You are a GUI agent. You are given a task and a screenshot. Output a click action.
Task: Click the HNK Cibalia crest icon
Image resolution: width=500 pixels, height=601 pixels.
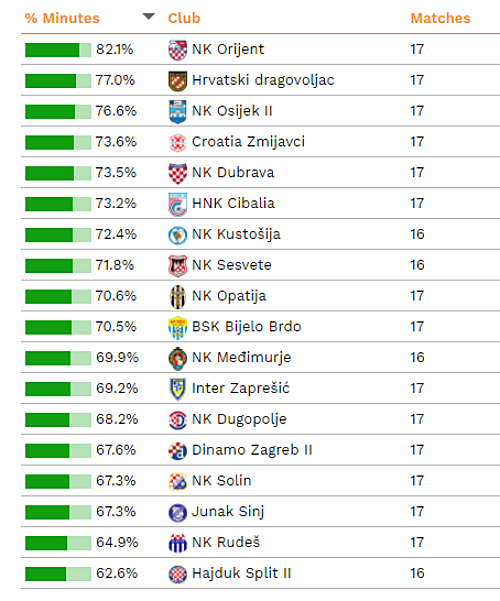178,204
